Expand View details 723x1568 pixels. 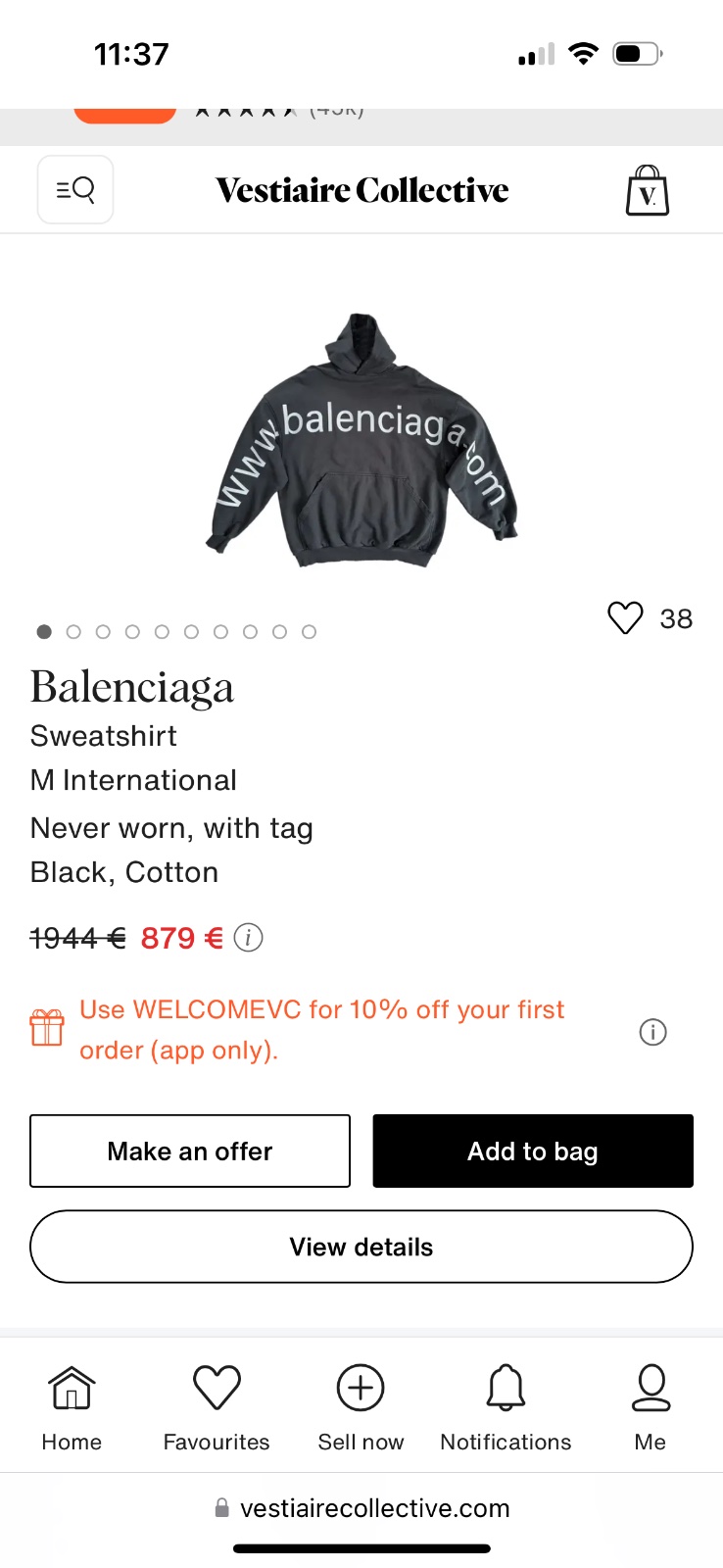click(361, 1247)
